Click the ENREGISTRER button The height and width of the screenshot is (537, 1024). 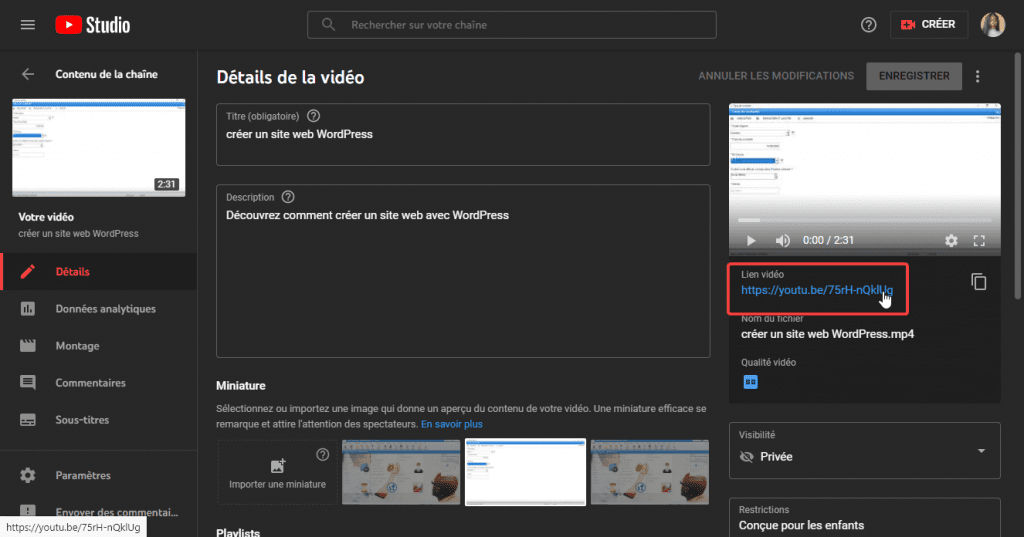[914, 76]
